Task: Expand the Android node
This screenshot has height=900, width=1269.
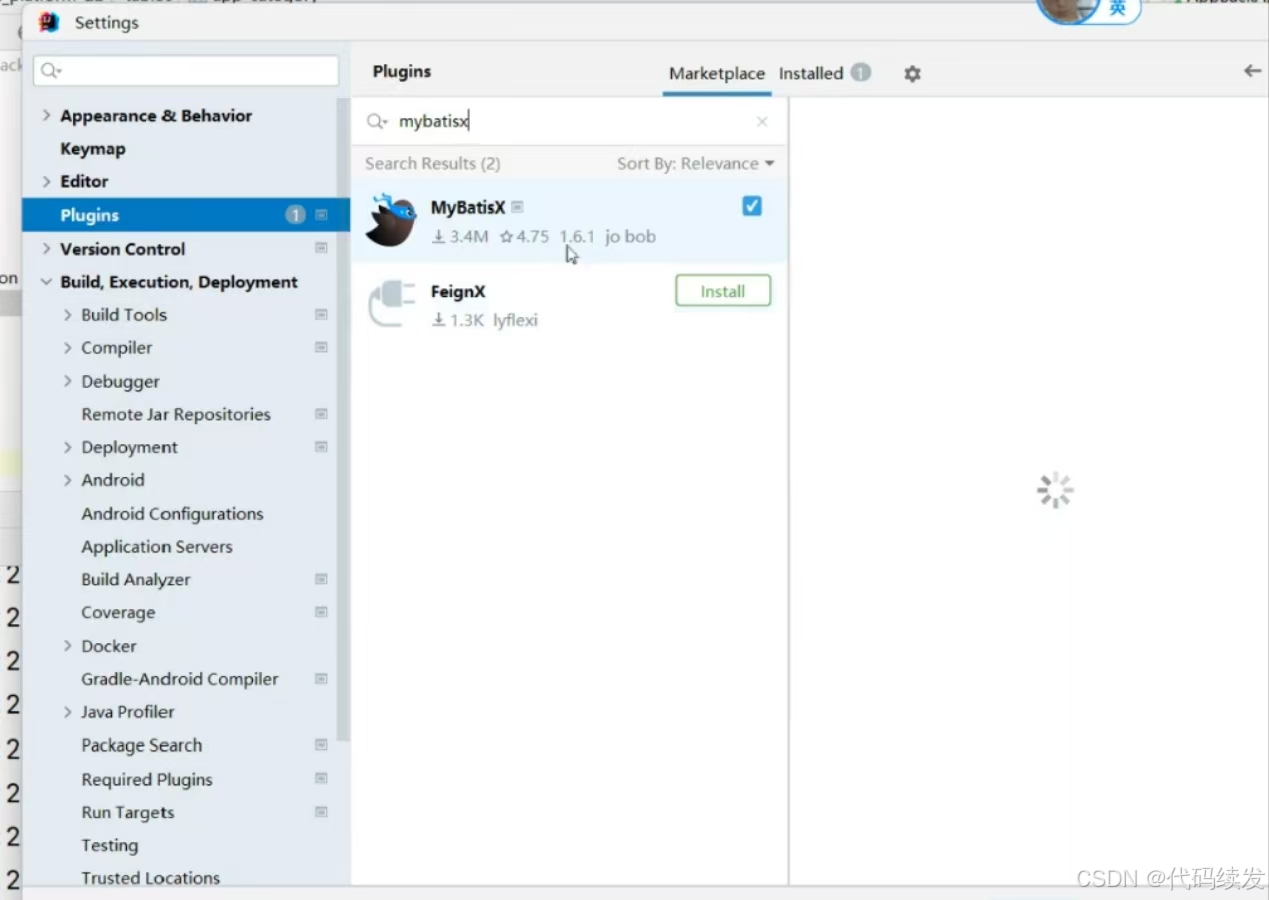Action: point(68,480)
